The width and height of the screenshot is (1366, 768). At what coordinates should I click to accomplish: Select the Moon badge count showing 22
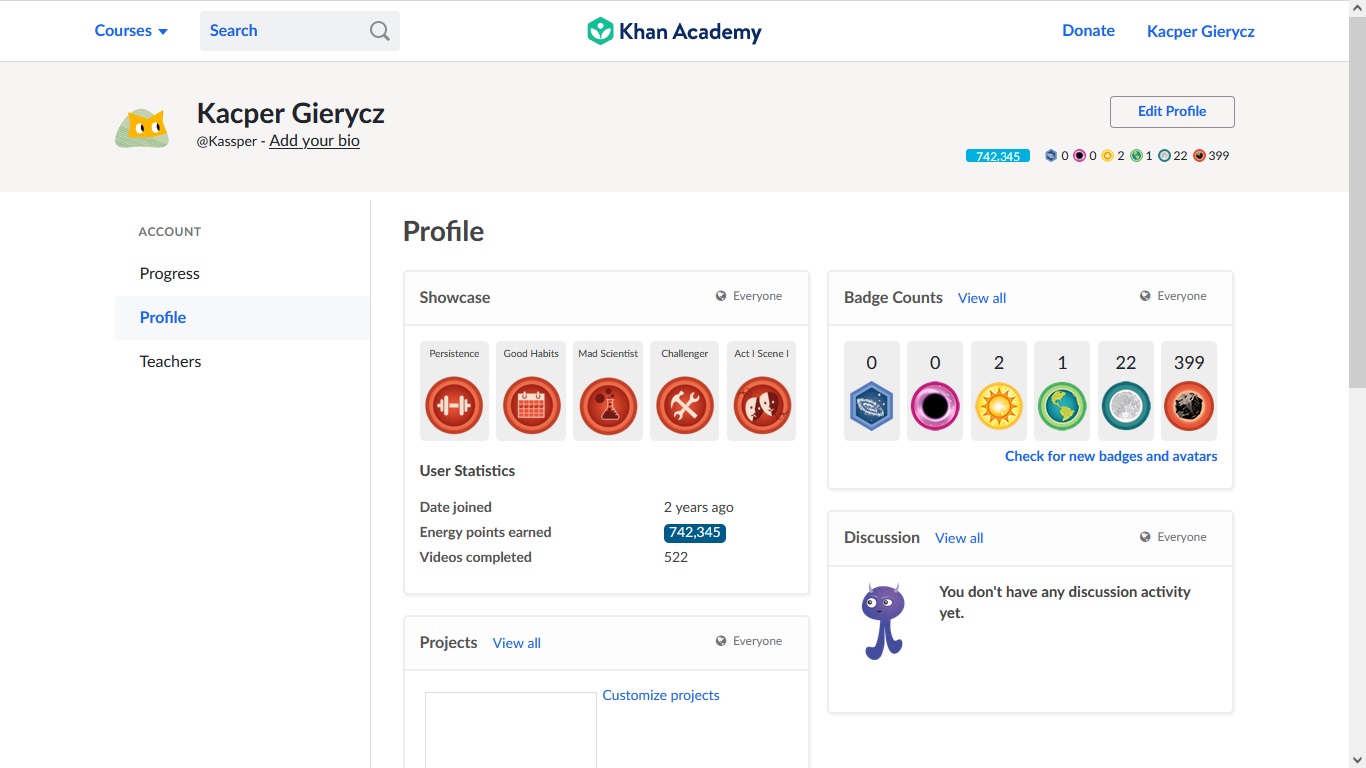[x=1126, y=391]
